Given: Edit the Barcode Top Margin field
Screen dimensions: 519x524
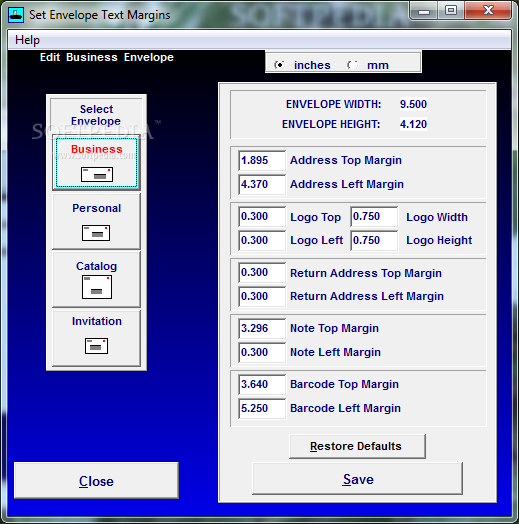Looking at the screenshot, I should coord(262,384).
